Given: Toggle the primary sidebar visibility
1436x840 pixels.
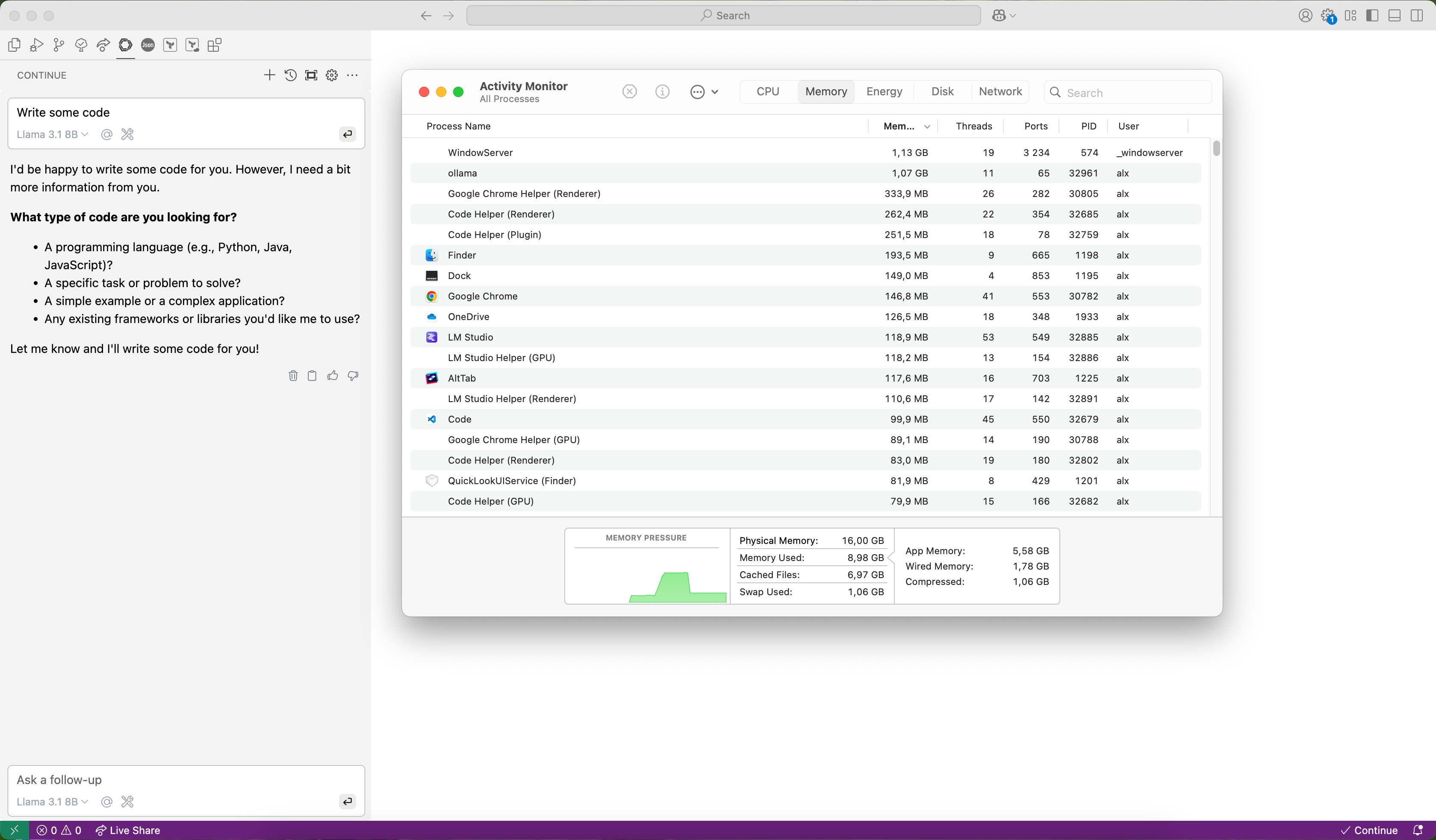Looking at the screenshot, I should pos(1372,15).
